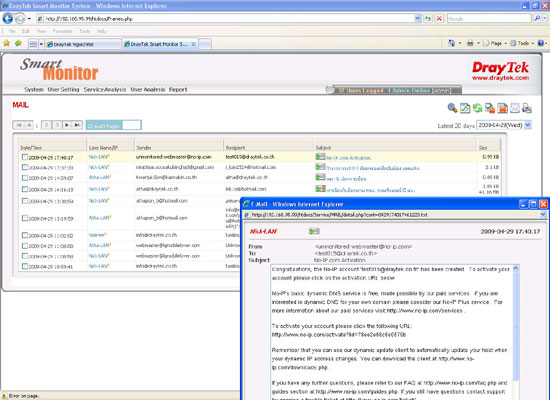Jump to last page with the pager end arrow
This screenshot has height=400, width=550.
coord(78,125)
